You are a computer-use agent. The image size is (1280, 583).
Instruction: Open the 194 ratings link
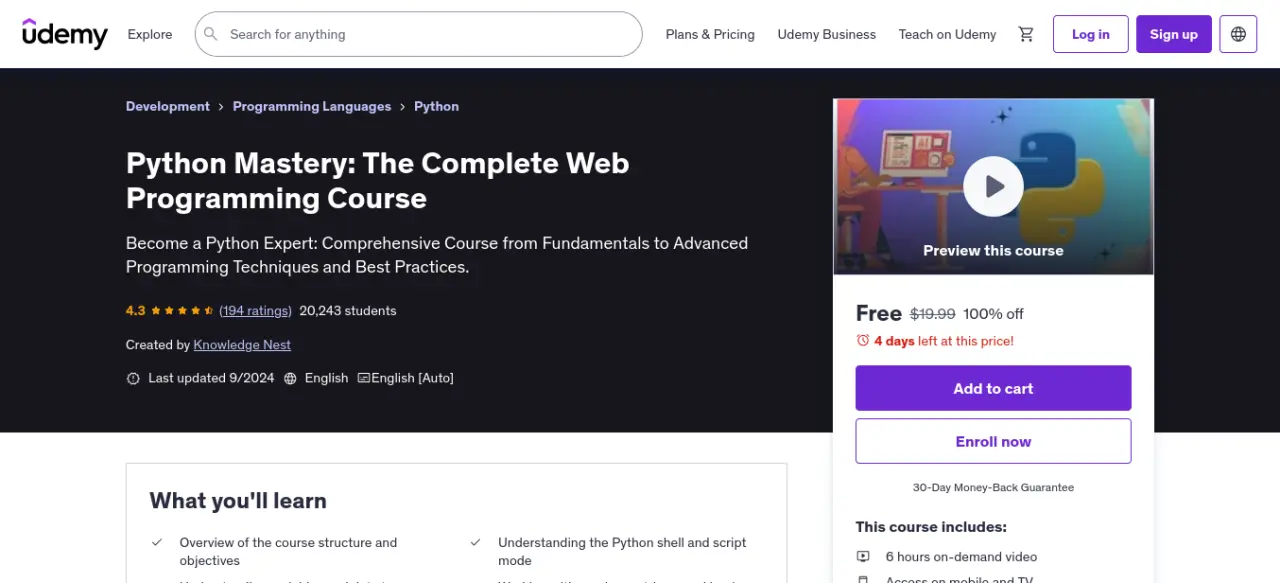pos(256,311)
